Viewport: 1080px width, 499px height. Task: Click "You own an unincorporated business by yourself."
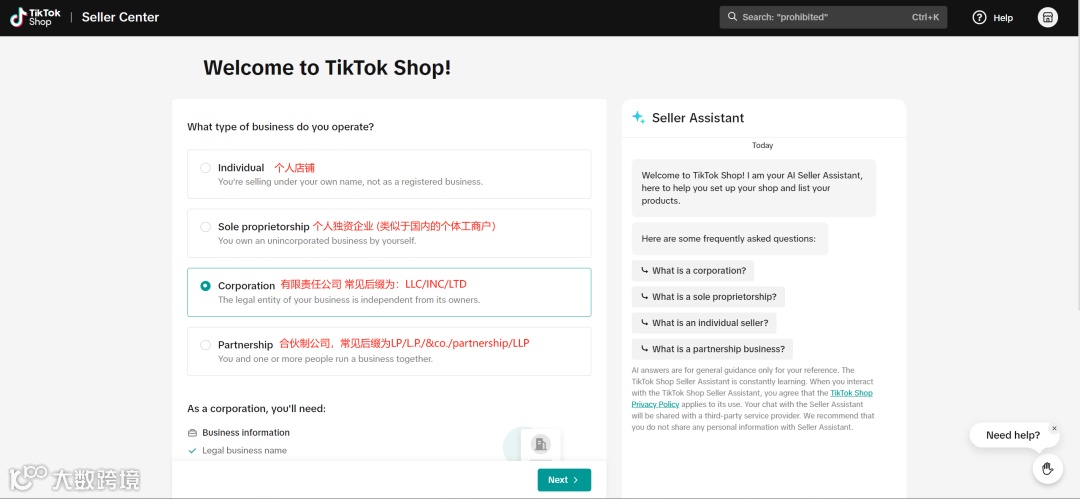(318, 241)
